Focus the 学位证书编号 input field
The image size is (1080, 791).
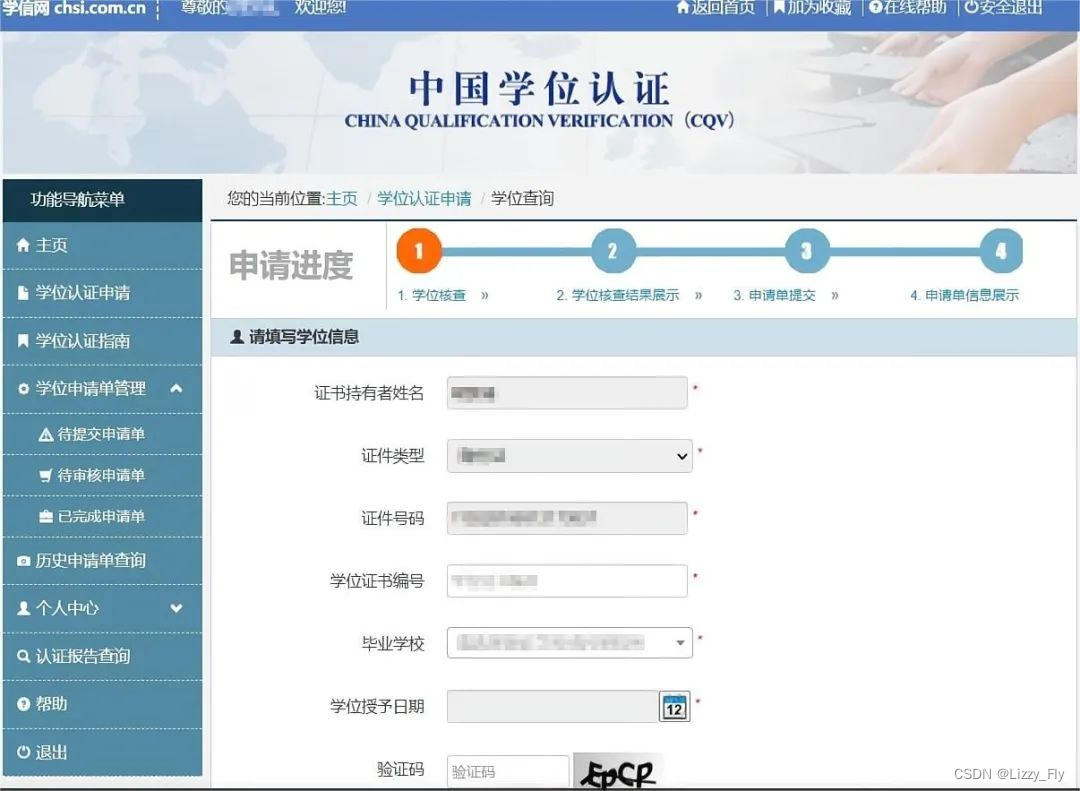(567, 581)
